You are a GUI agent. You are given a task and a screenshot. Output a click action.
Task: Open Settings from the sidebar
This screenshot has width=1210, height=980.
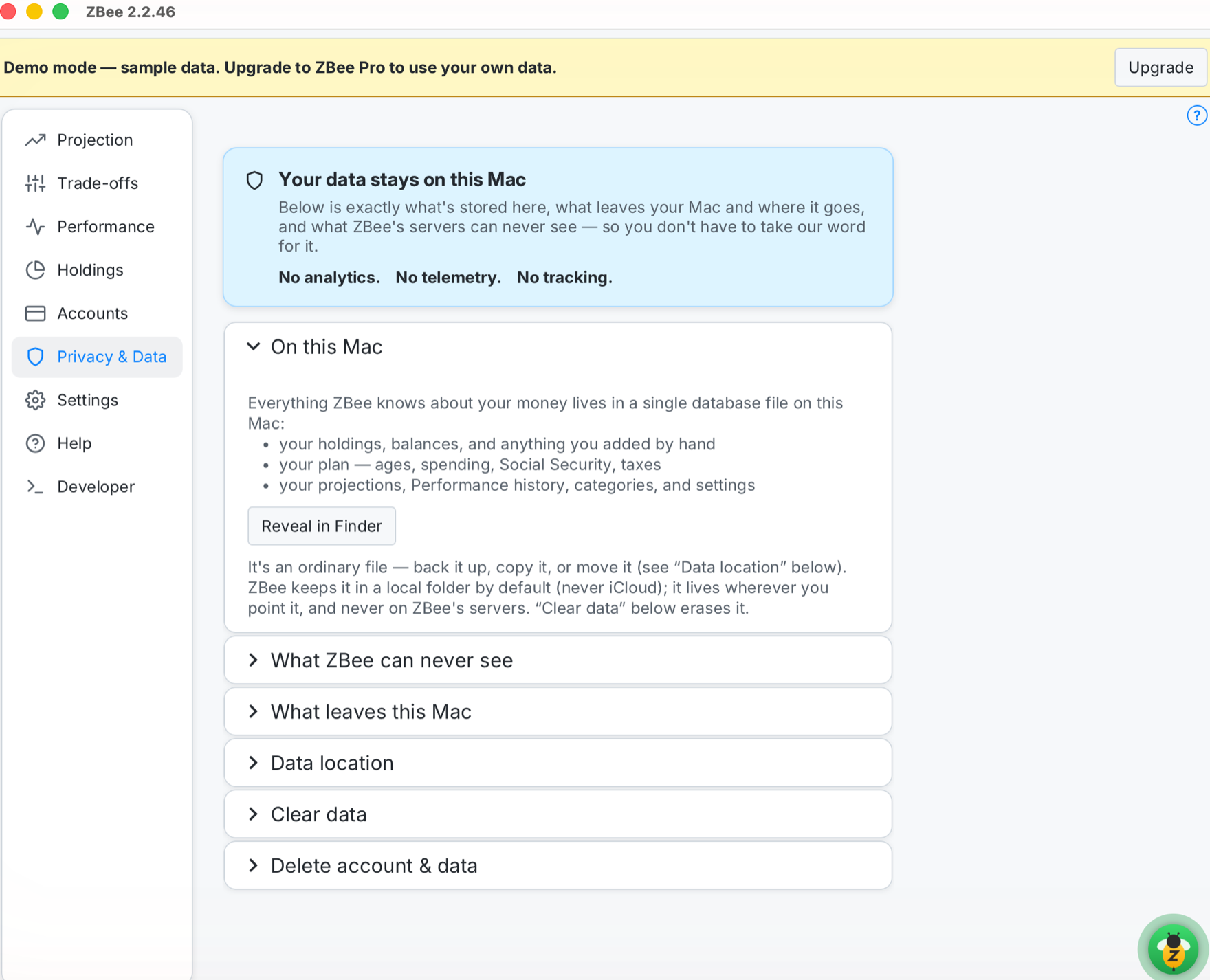pos(87,400)
